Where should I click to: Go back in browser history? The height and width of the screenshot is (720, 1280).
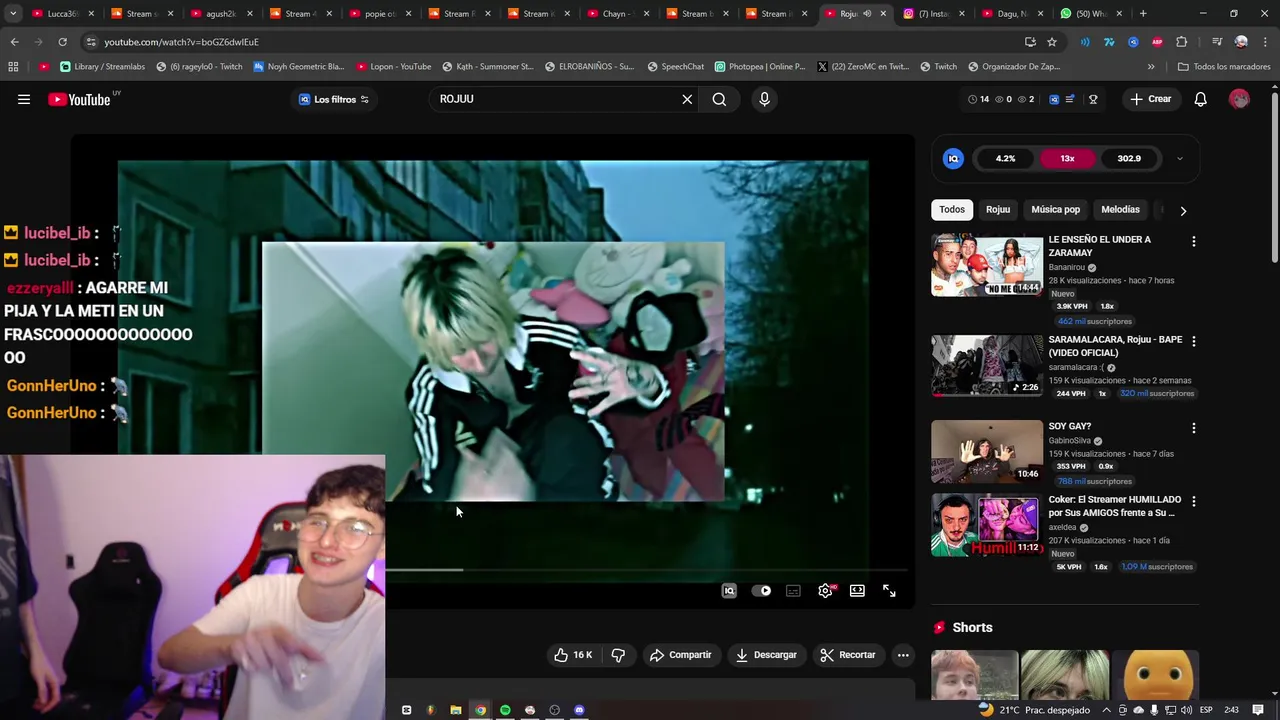14,42
